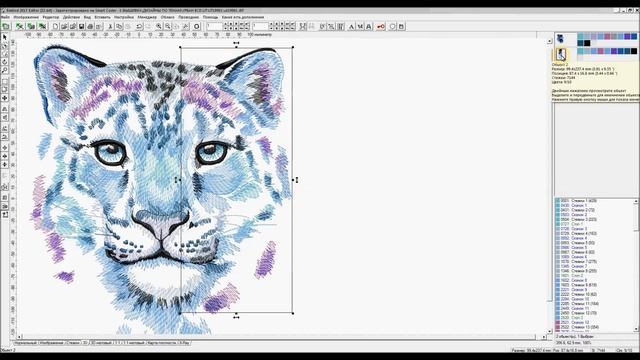Click the second numeric input field in toolbar
This screenshot has height=360, width=640.
pyautogui.click(x=260, y=27)
